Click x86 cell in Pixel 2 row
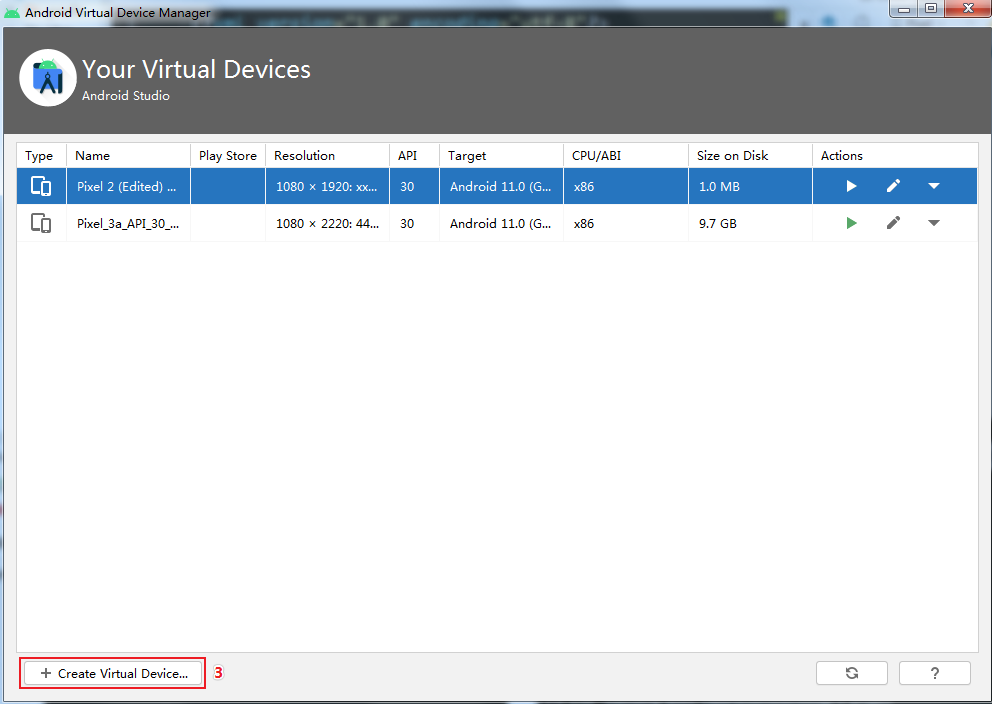The width and height of the screenshot is (992, 704). click(x=626, y=186)
